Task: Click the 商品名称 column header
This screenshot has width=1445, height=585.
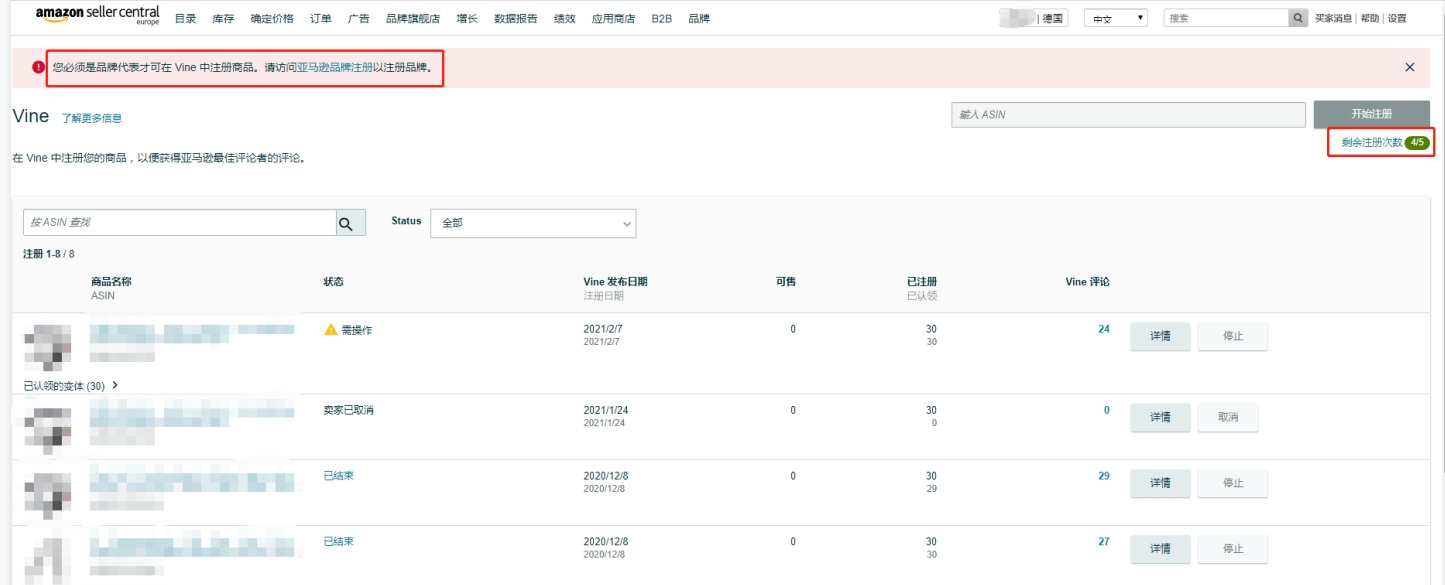Action: tap(111, 282)
